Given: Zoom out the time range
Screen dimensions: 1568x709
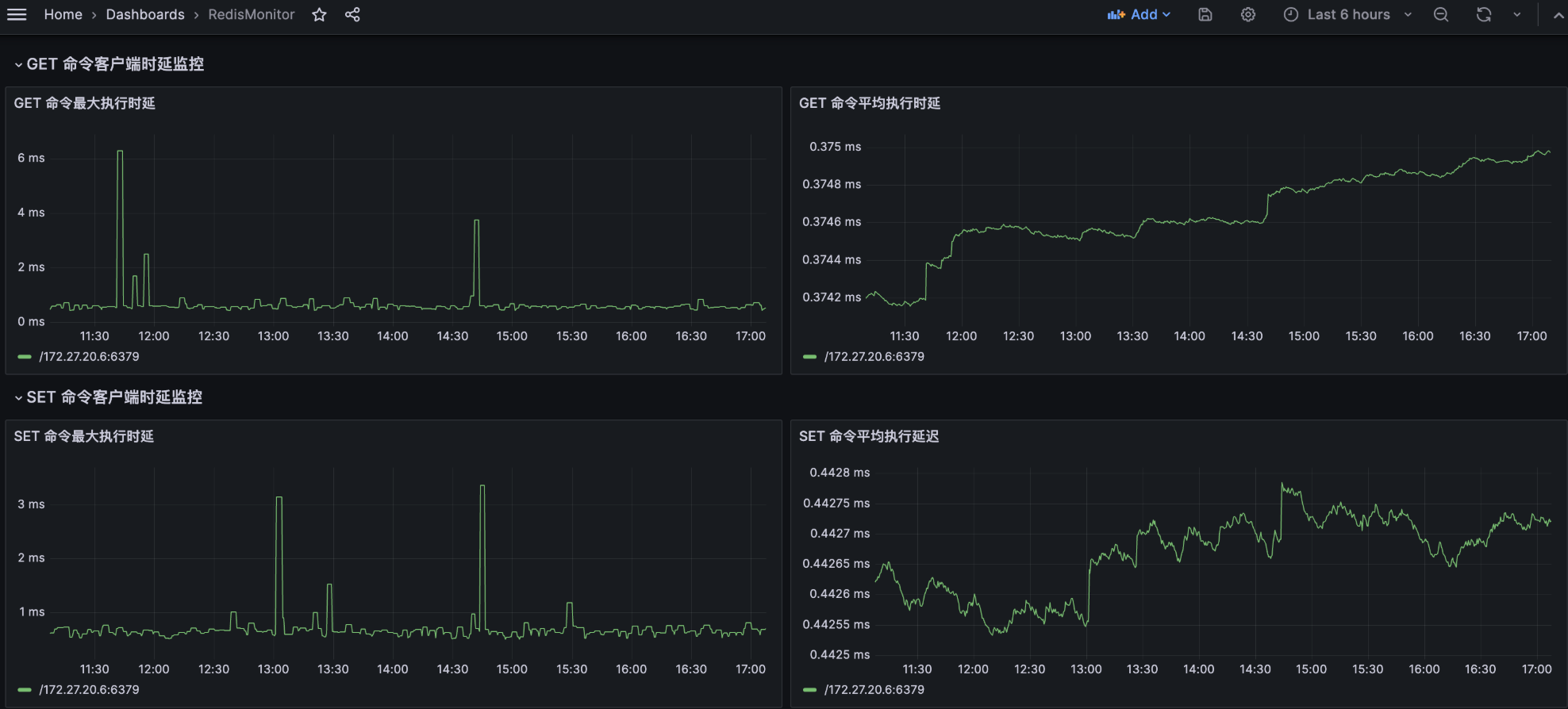Looking at the screenshot, I should pyautogui.click(x=1441, y=14).
